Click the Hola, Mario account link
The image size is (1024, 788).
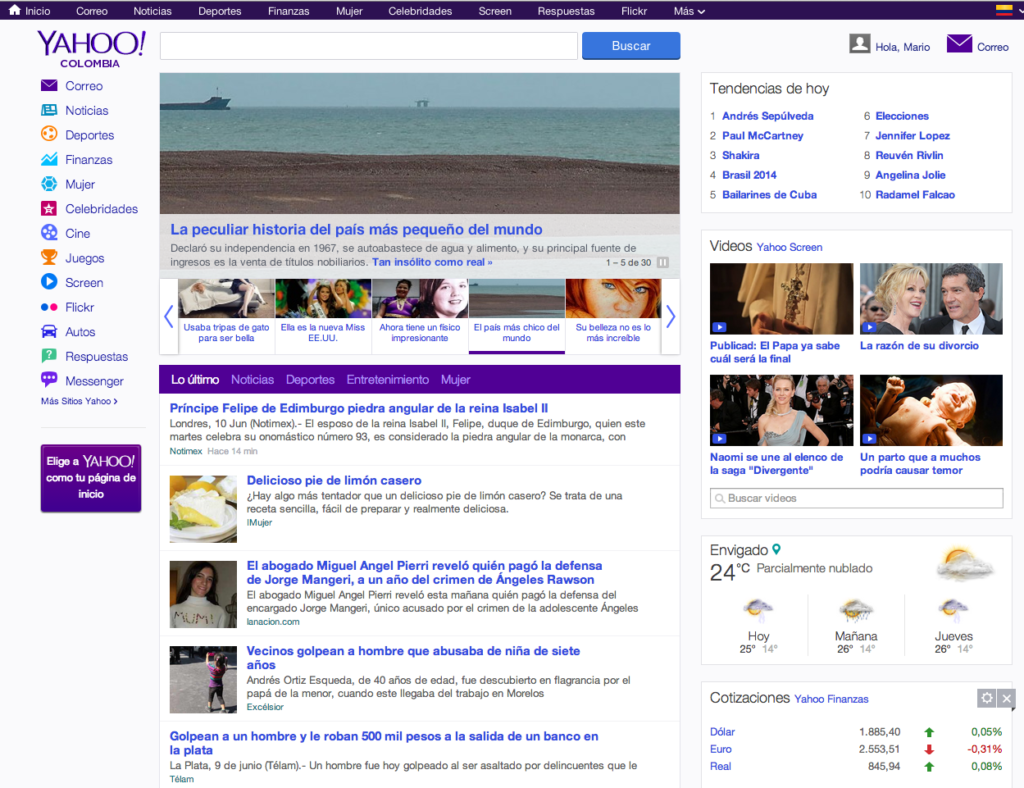pos(903,47)
